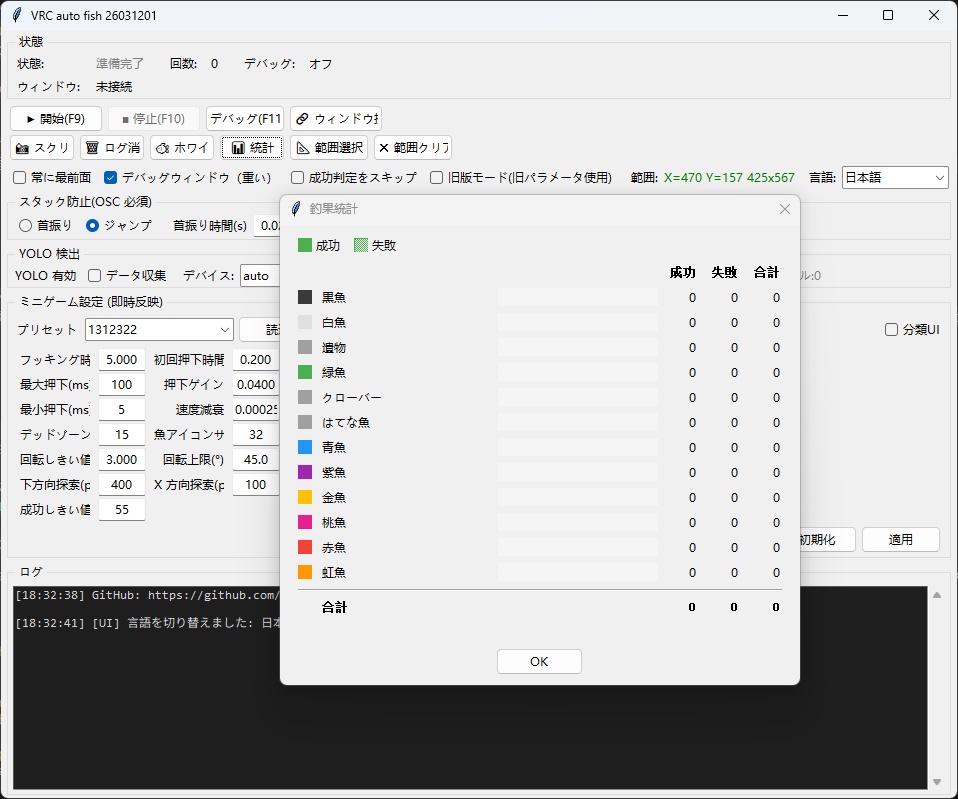Click the ウィンドウ link button
This screenshot has height=799, width=958.
(x=336, y=119)
